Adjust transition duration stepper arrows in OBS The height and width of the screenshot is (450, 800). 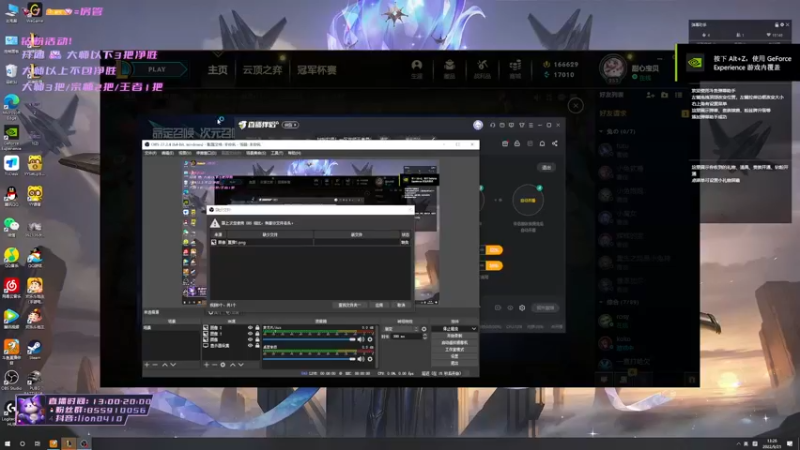[425, 337]
